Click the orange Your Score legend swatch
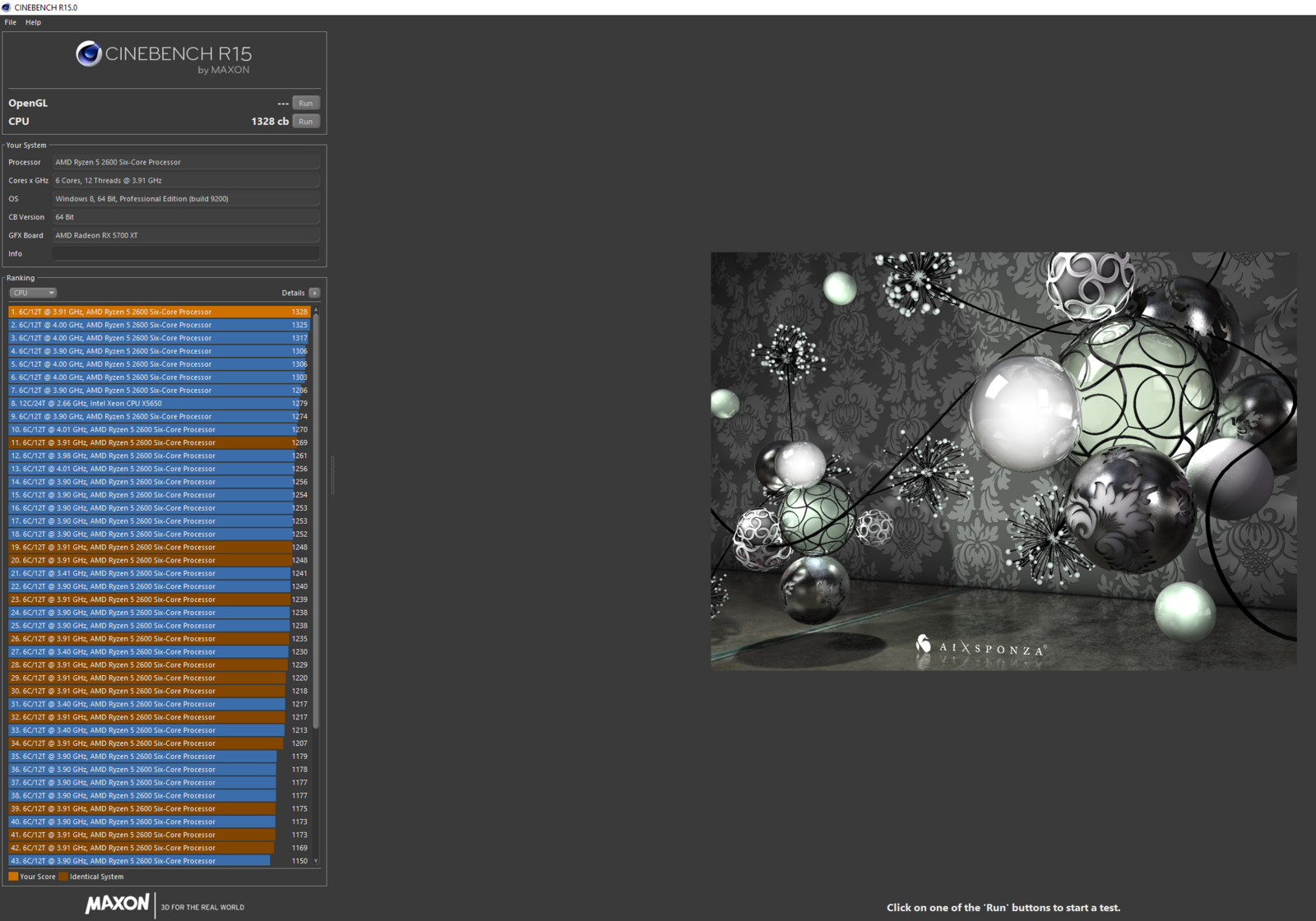This screenshot has width=1316, height=921. (x=13, y=877)
